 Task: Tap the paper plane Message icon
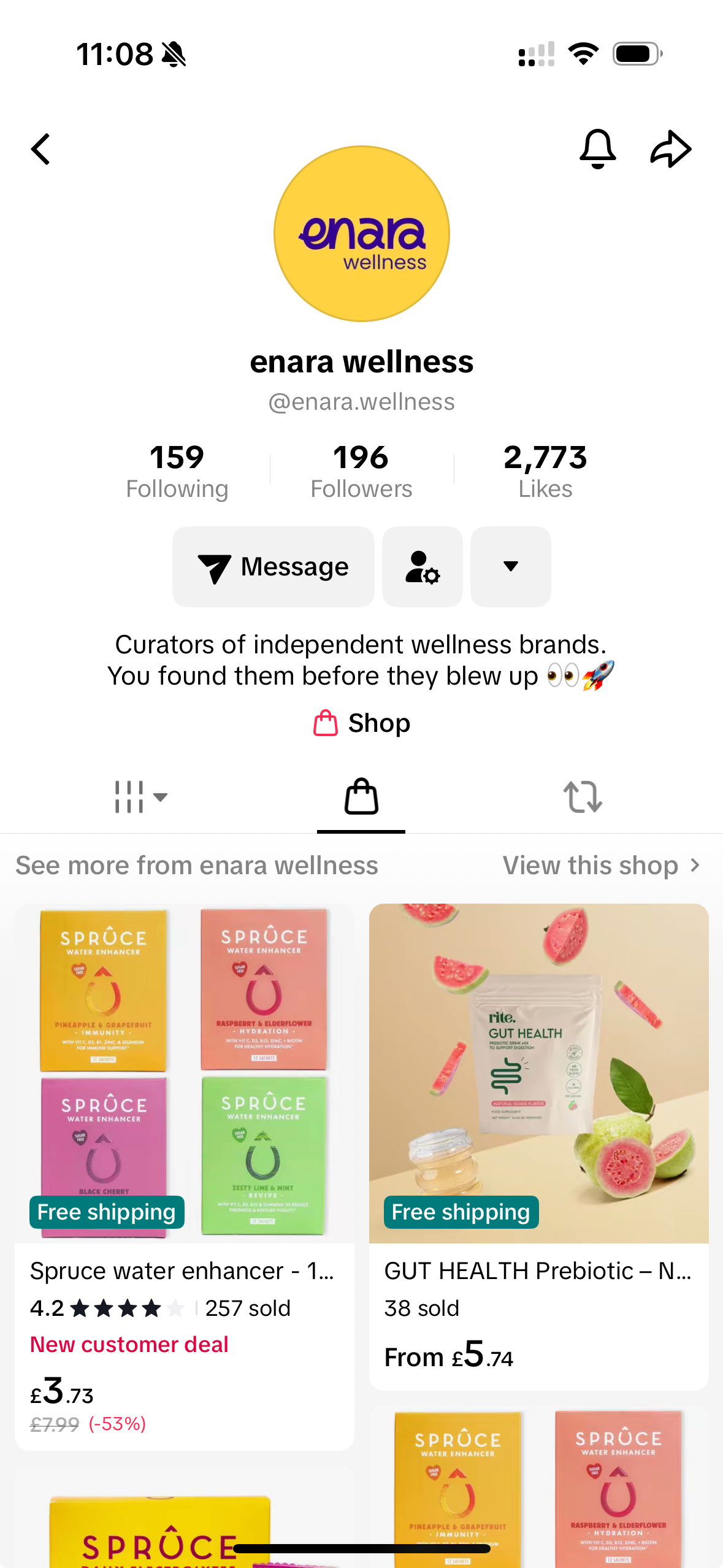click(214, 568)
